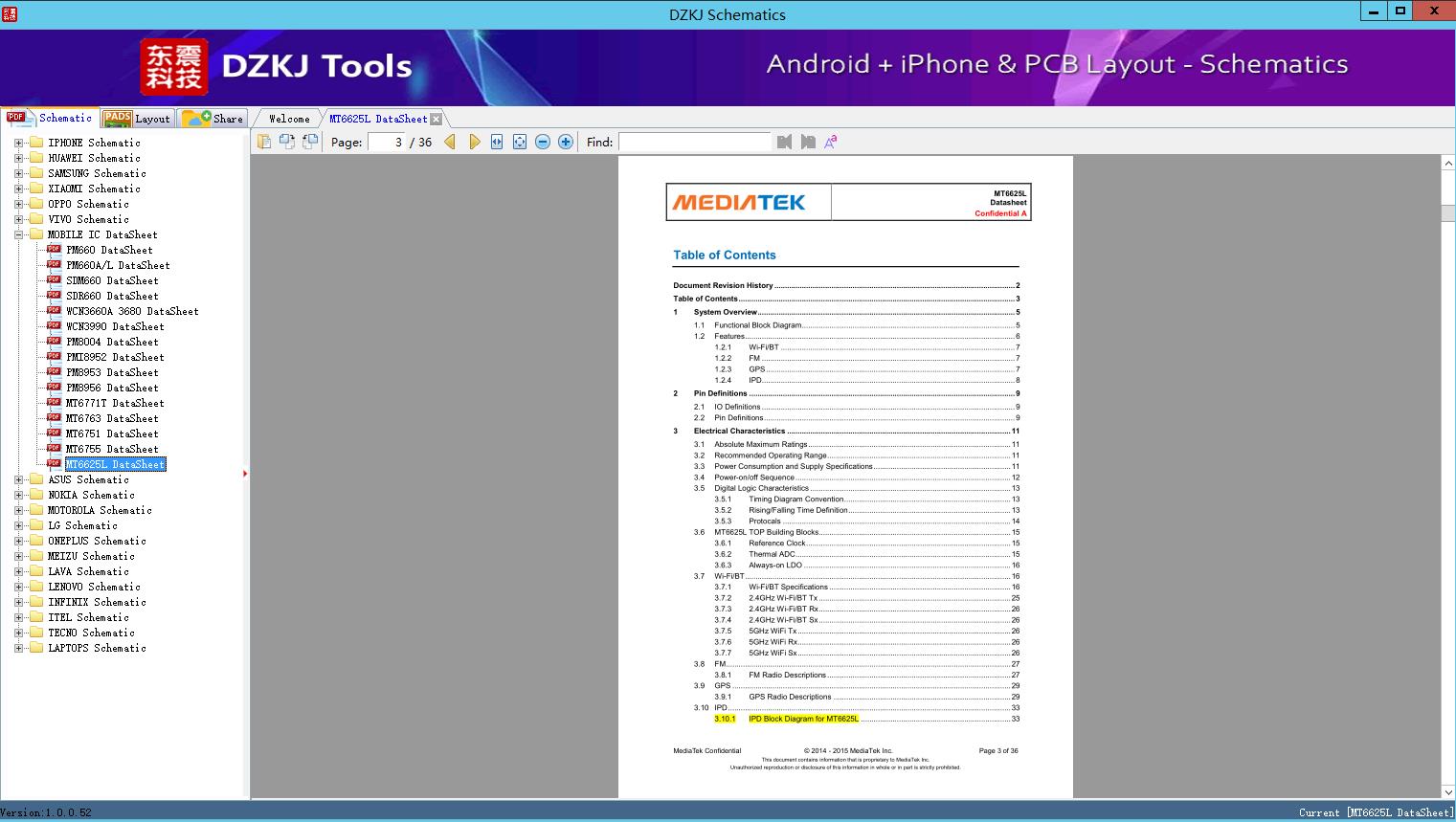The width and height of the screenshot is (1456, 822).
Task: Expand the ASUS Schematic folder
Action: 18,479
